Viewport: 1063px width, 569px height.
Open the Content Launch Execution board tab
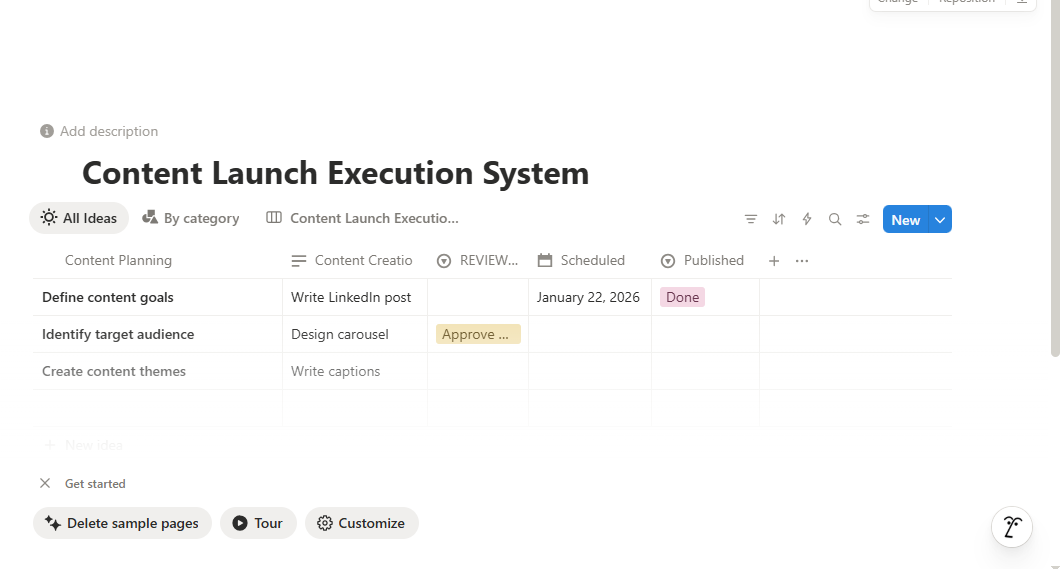(363, 218)
